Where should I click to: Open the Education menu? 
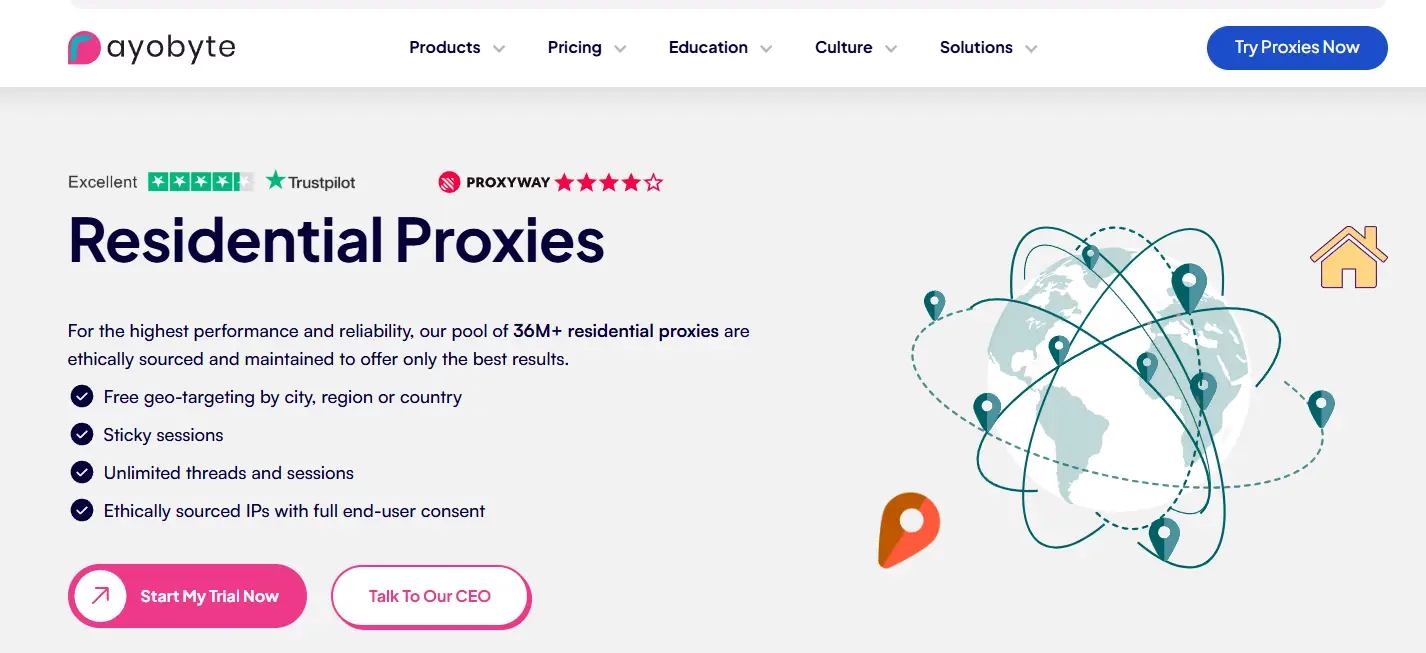708,48
